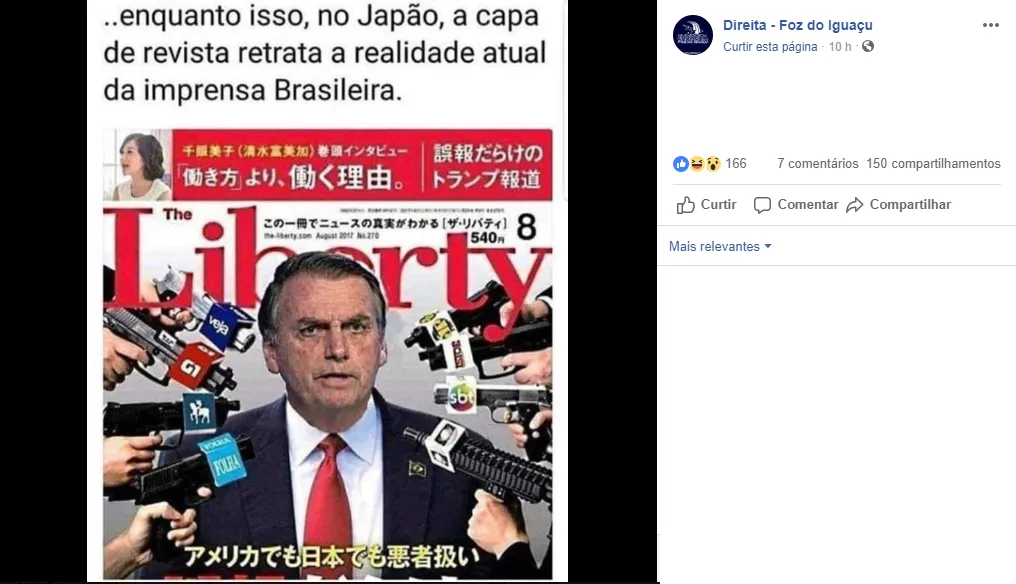Open the Direita - Foz do Iguaçu page avatar
1016x584 pixels.
693,35
